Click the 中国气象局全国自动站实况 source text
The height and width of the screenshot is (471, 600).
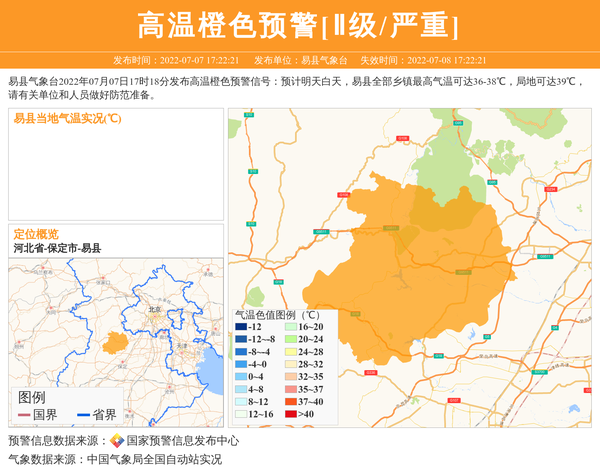coord(154,460)
